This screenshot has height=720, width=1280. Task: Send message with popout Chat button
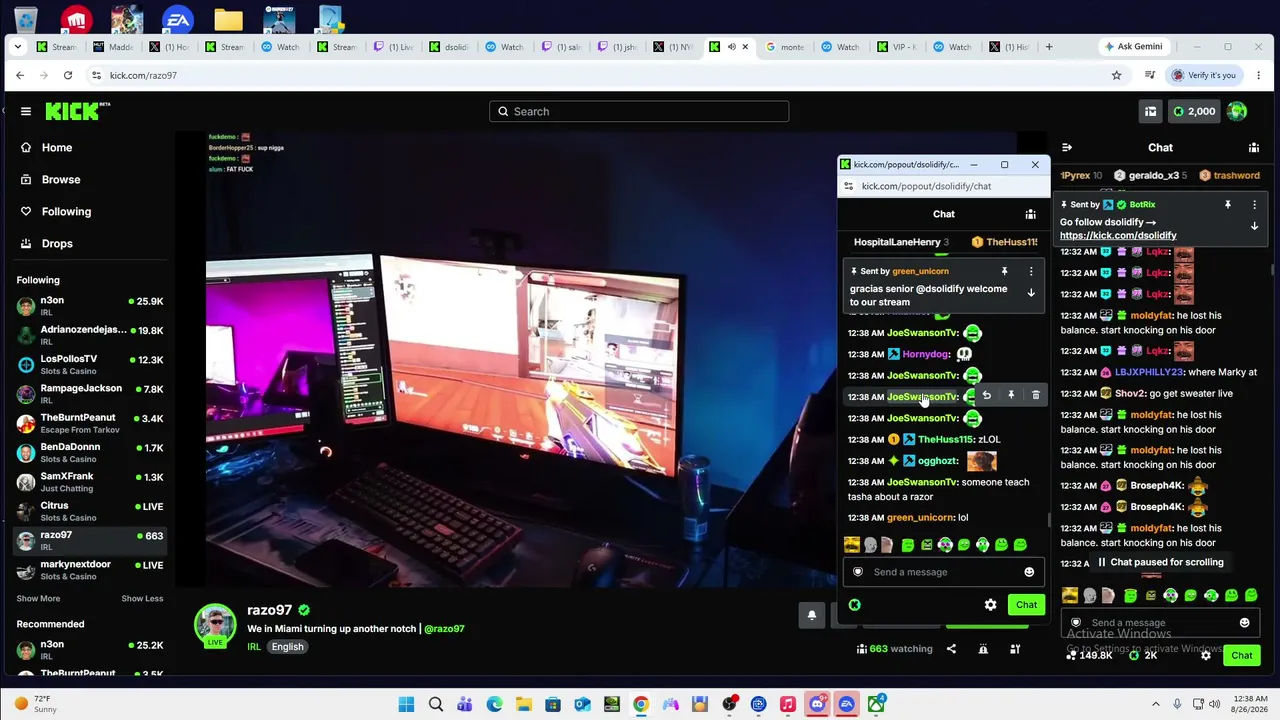coord(1026,605)
